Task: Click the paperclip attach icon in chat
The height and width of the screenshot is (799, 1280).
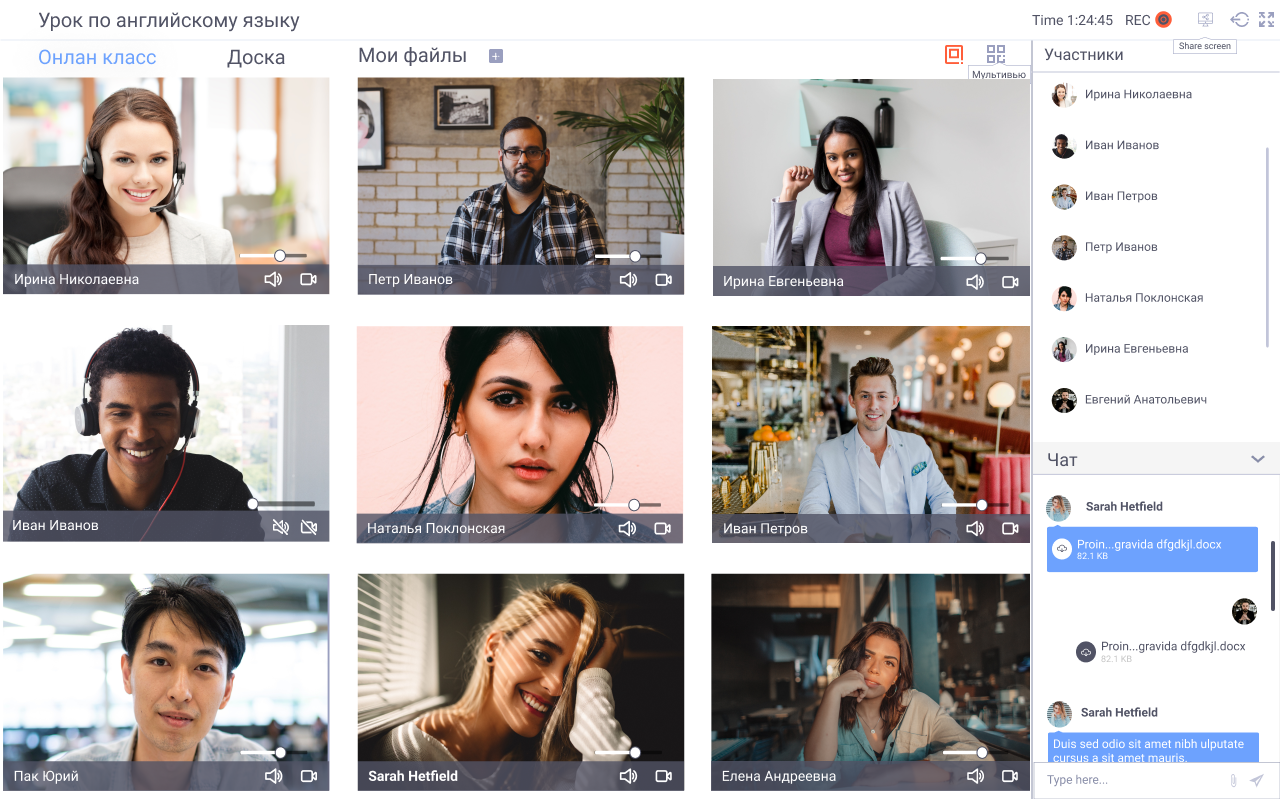Action: coord(1233,780)
